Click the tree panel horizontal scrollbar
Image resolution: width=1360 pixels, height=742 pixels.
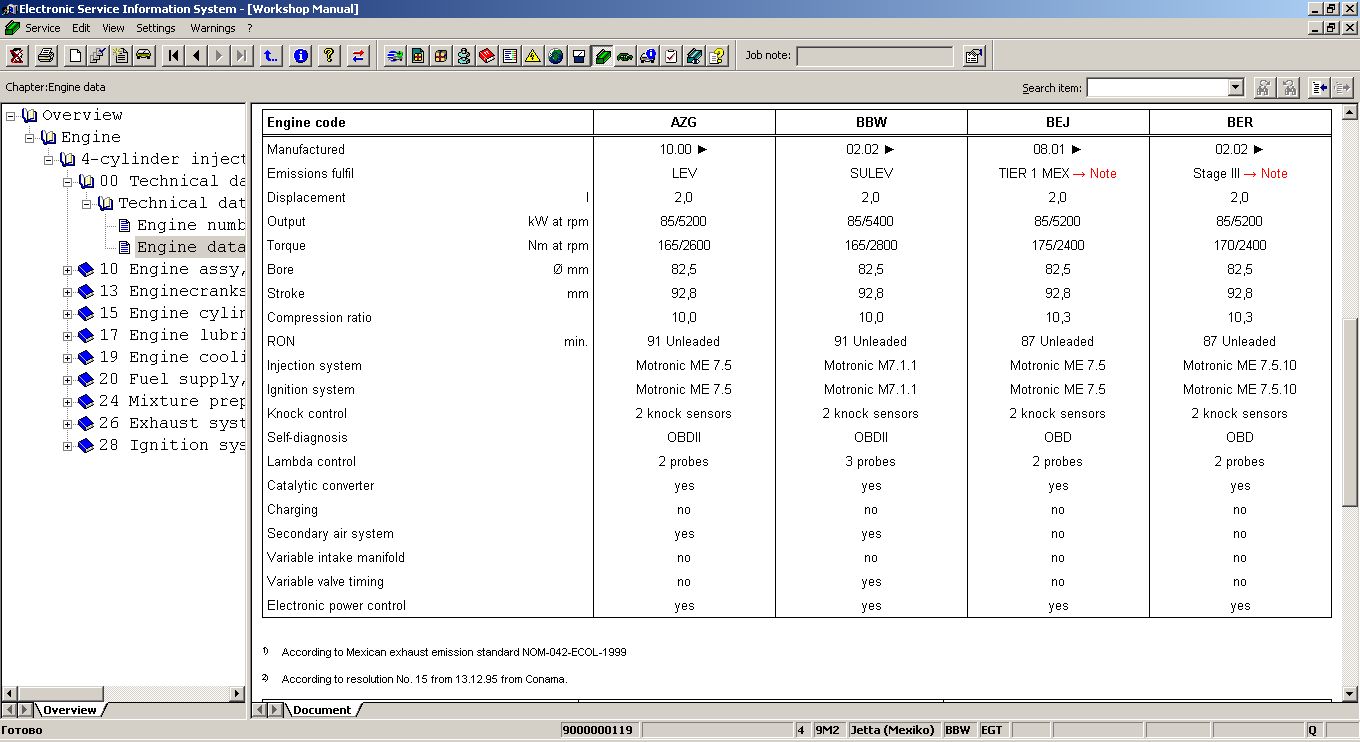point(124,693)
